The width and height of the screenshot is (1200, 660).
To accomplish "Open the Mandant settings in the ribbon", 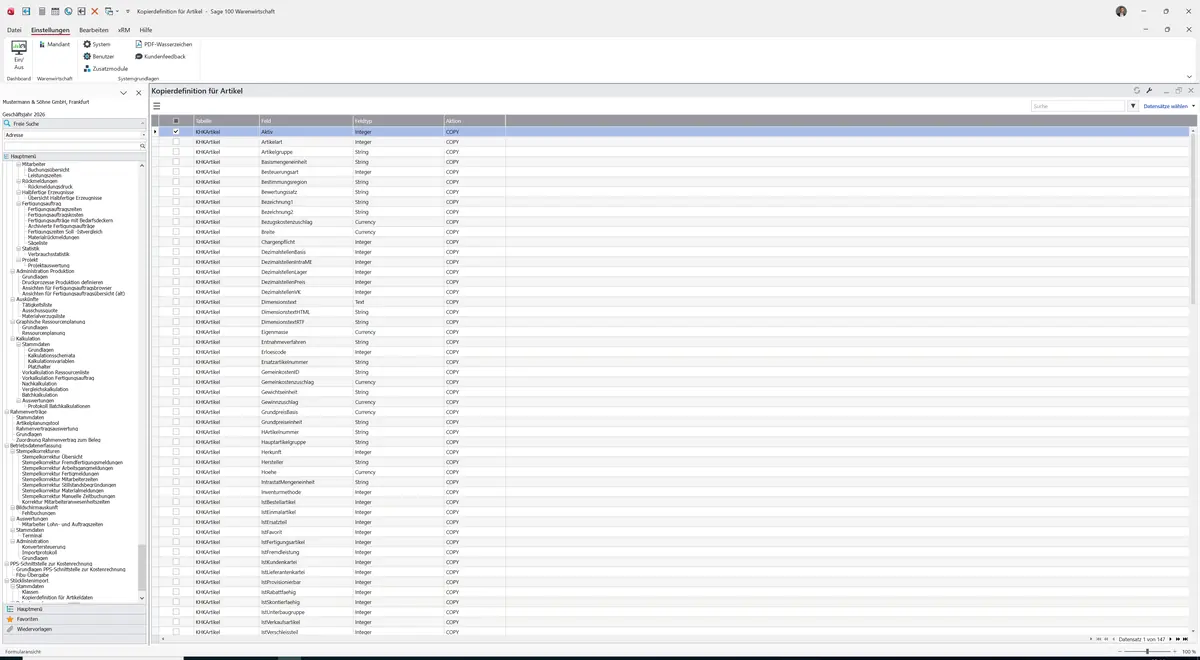I will pyautogui.click(x=54, y=45).
